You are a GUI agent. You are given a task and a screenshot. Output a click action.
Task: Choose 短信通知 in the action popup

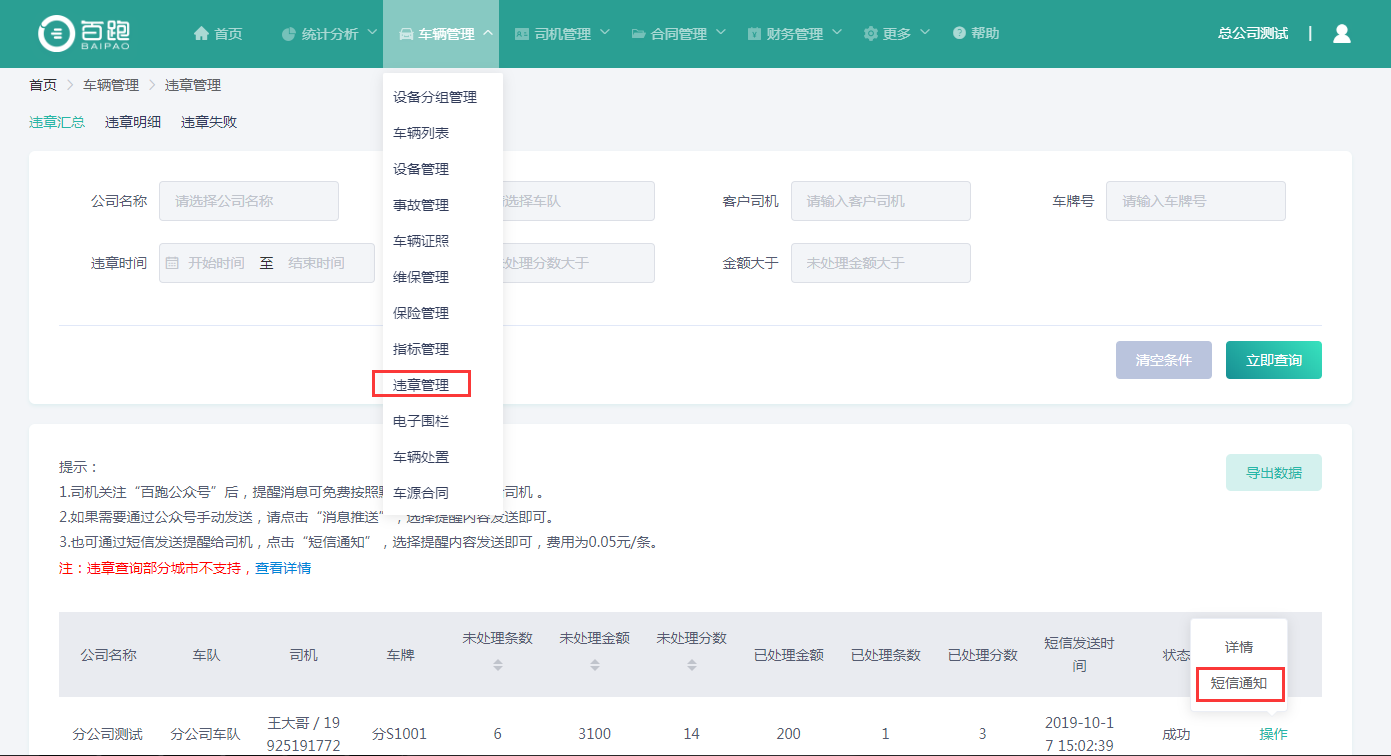pyautogui.click(x=1238, y=683)
